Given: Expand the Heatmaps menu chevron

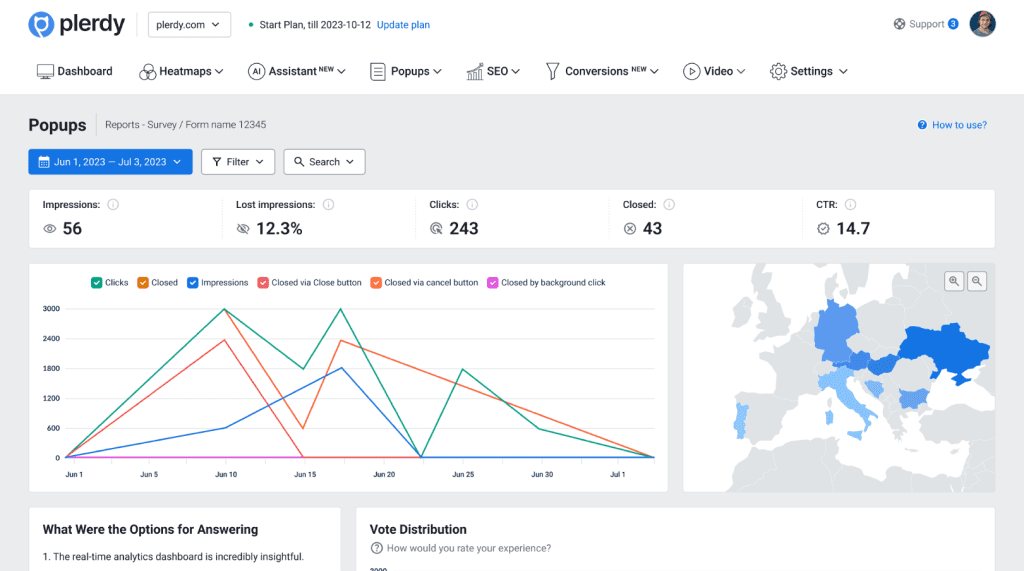Looking at the screenshot, I should (219, 71).
